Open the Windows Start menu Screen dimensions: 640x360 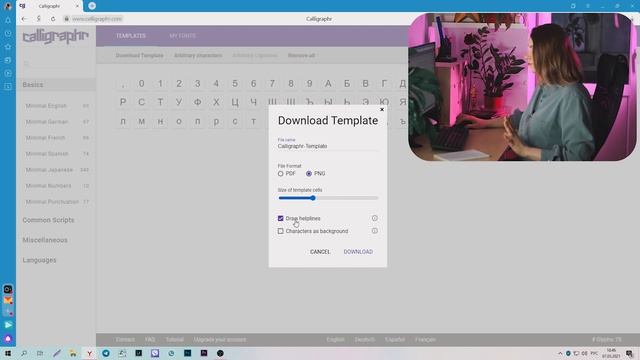coord(8,353)
